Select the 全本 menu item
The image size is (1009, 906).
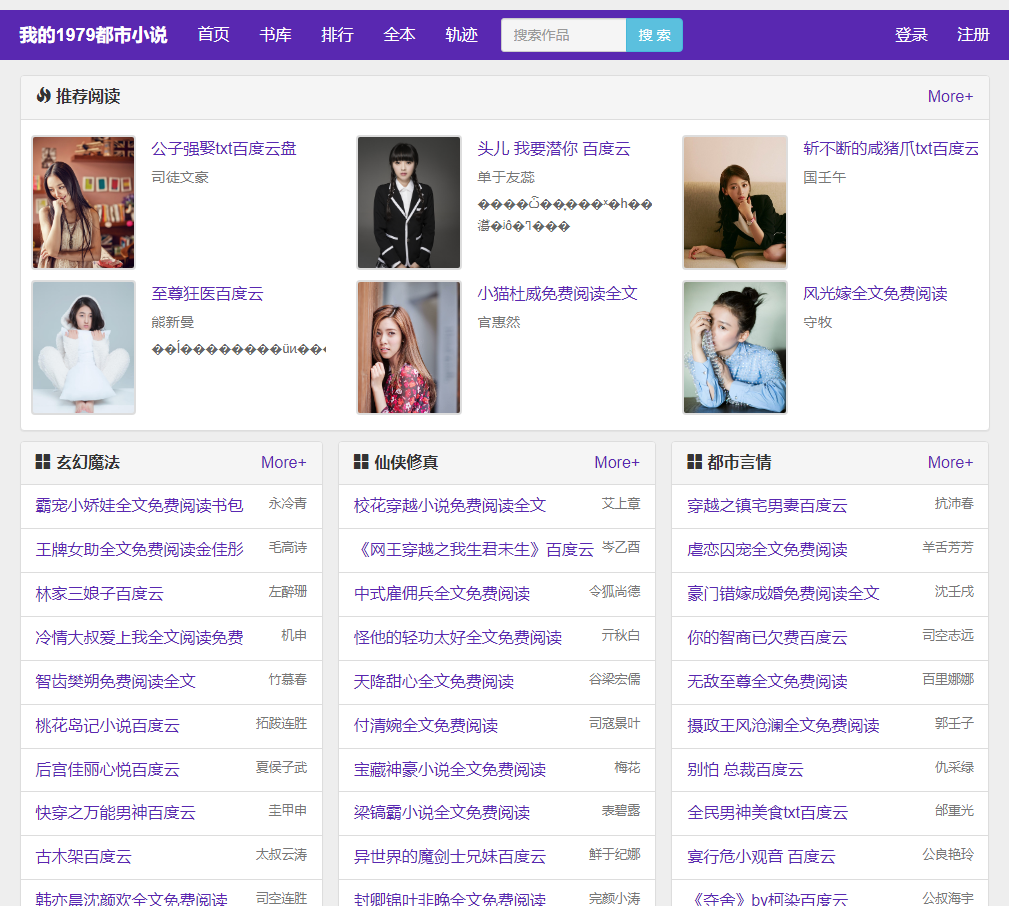click(399, 35)
